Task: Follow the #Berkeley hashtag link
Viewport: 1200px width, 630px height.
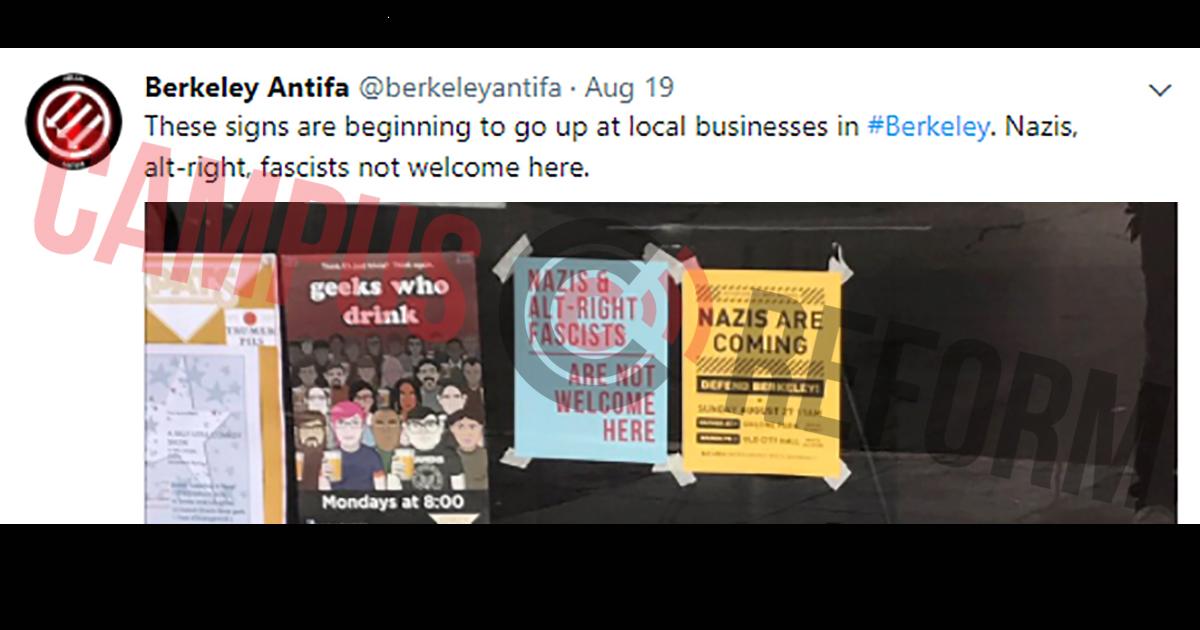Action: coord(927,128)
